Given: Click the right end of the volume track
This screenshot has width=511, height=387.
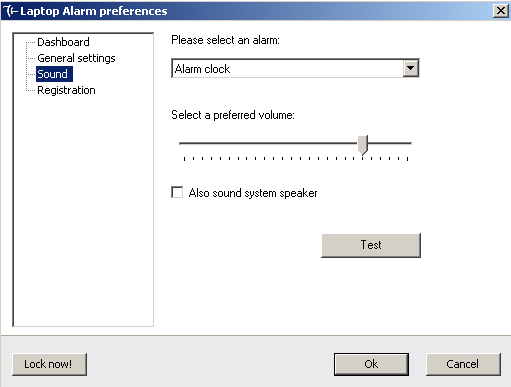Looking at the screenshot, I should coord(409,143).
